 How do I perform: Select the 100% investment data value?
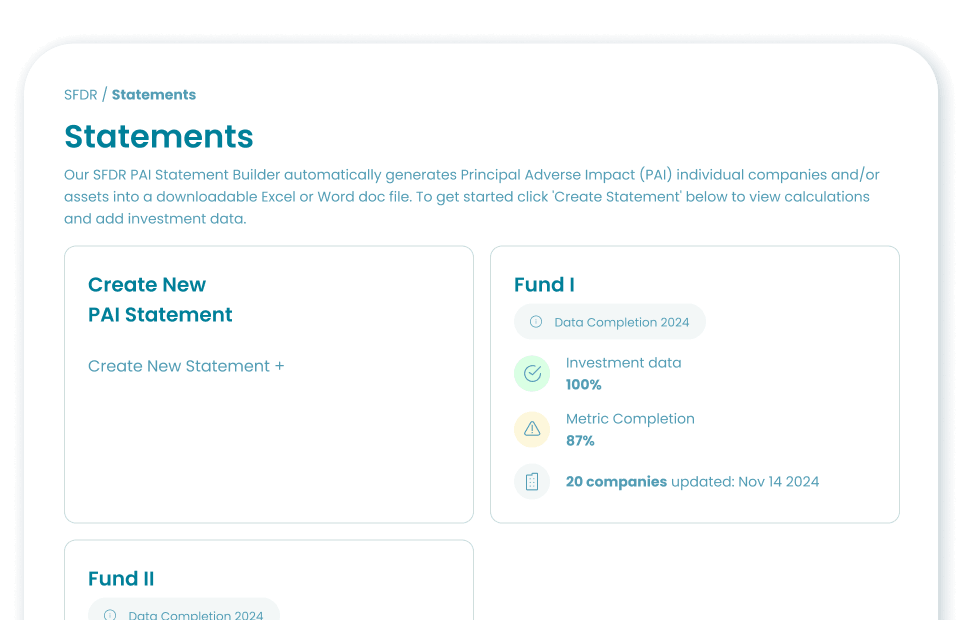pos(583,385)
